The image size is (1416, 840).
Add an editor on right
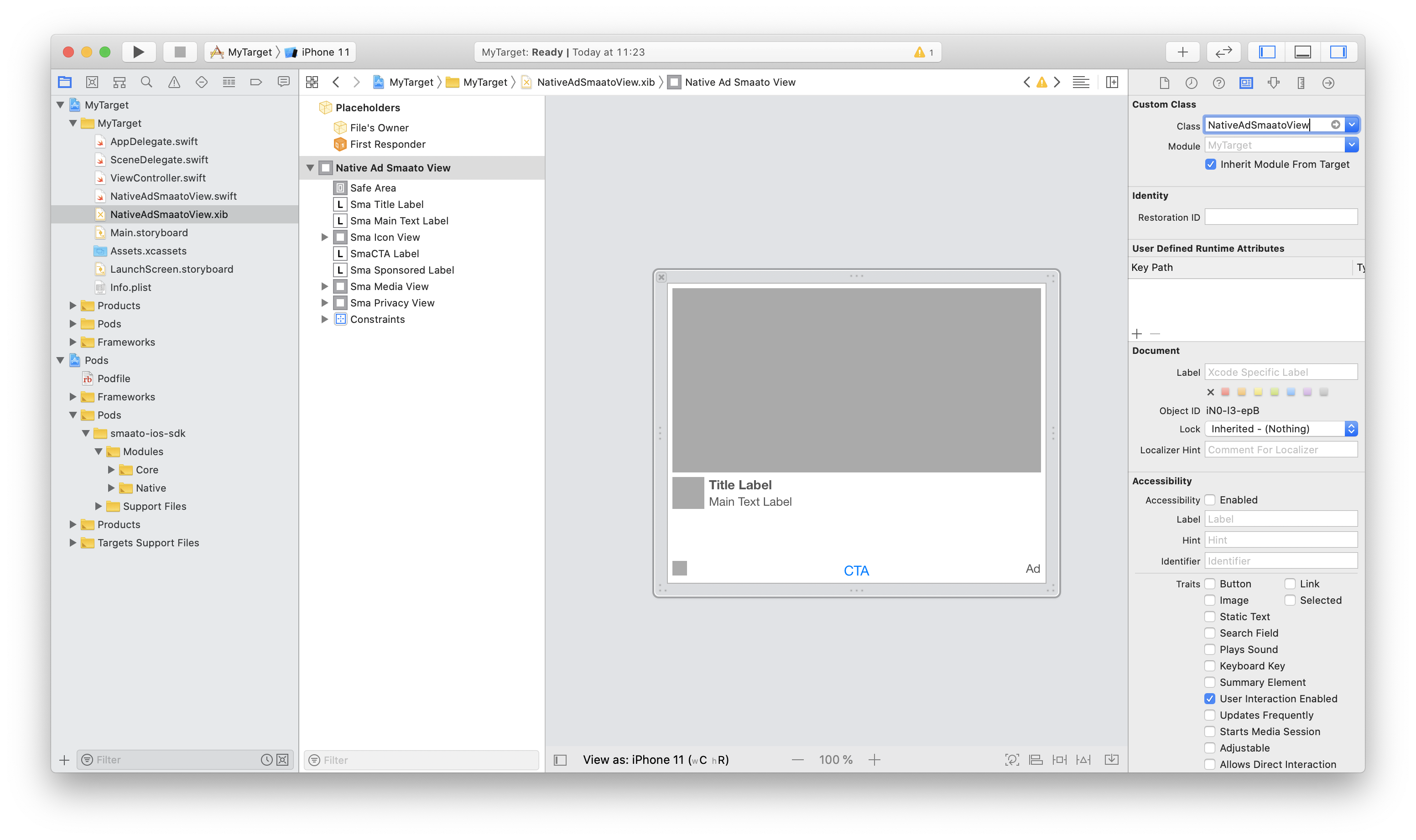(1111, 82)
